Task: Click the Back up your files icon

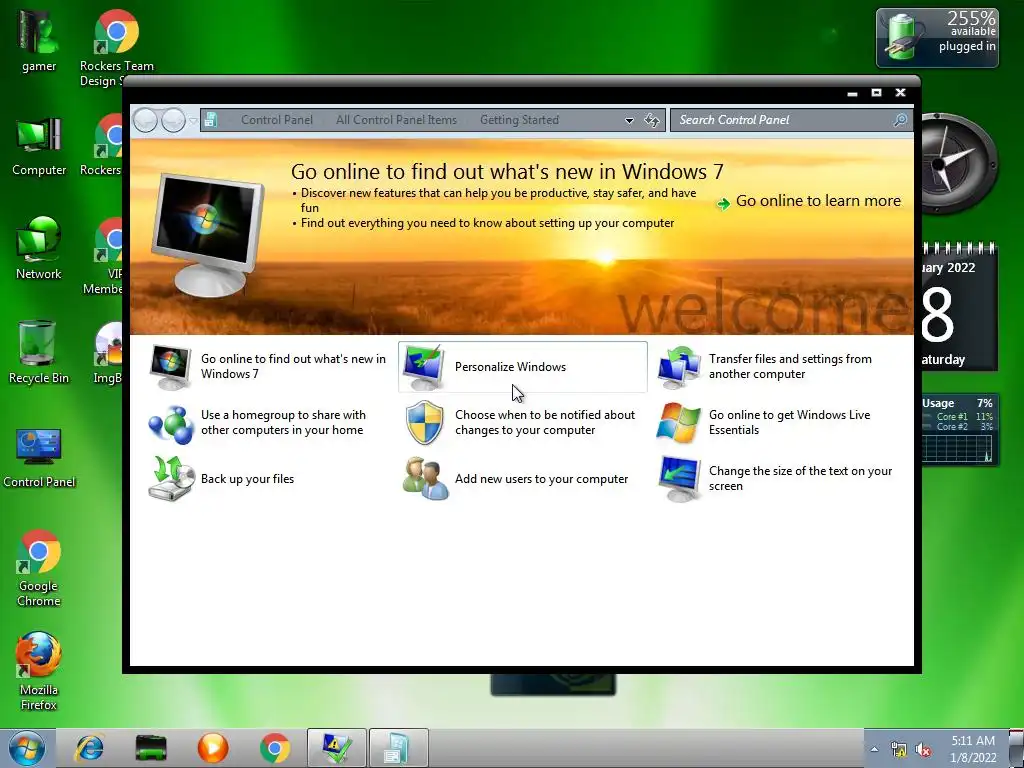Action: [171, 479]
